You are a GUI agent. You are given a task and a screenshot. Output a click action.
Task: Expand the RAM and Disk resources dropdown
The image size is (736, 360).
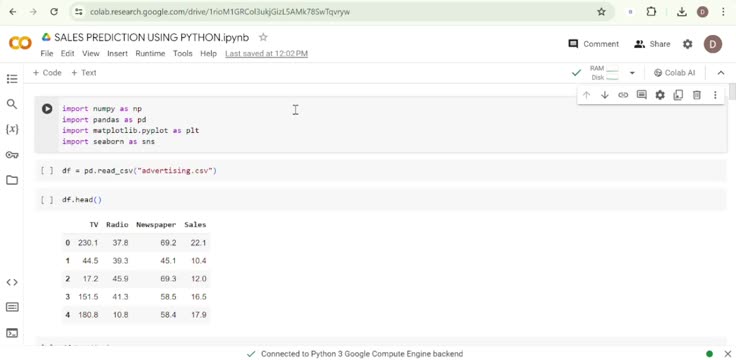[632, 73]
